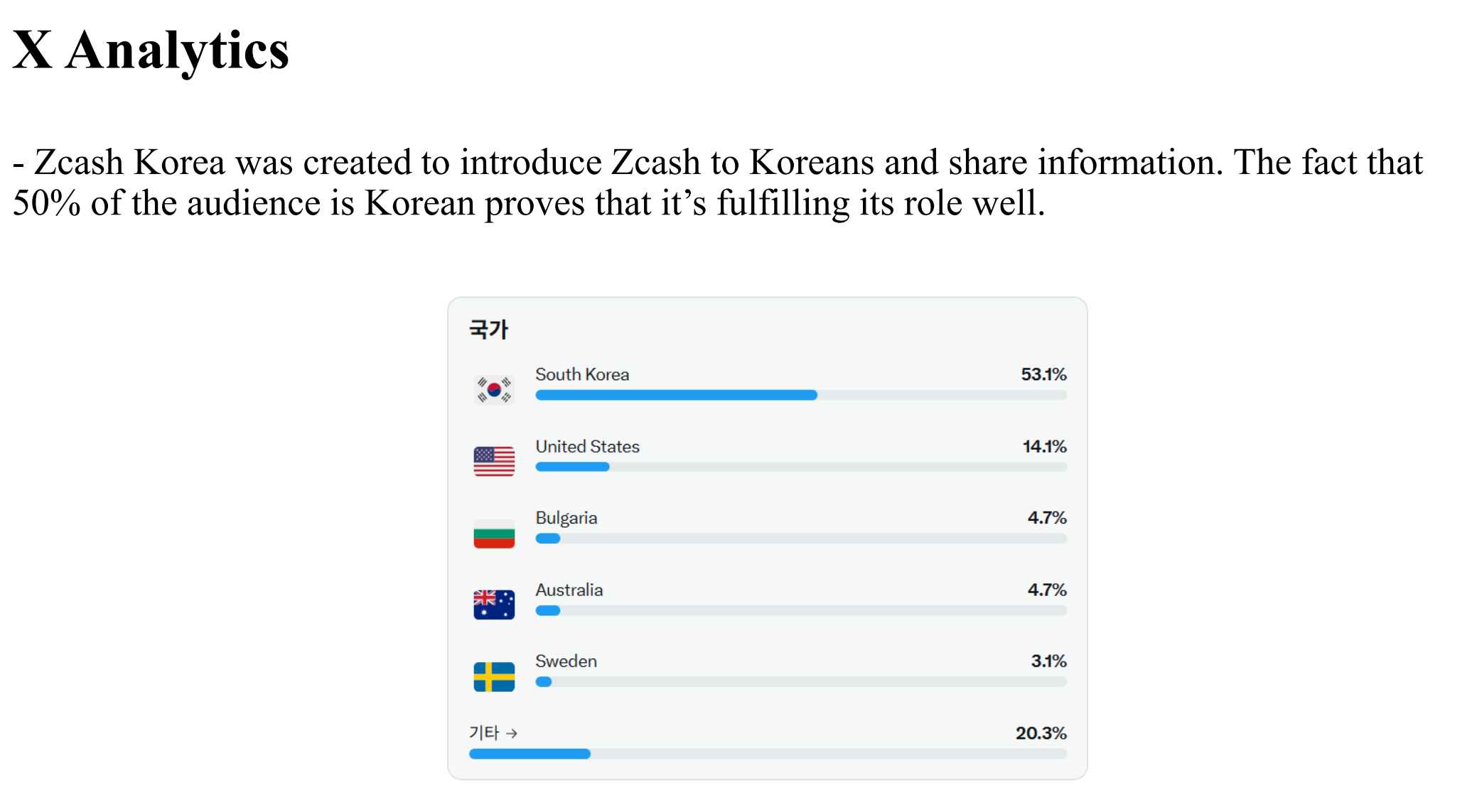Open the 기타 arrow link
Screen dimensions: 1477x812
[493, 732]
